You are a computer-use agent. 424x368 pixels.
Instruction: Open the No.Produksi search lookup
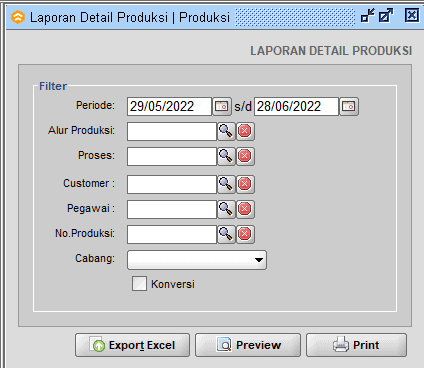(226, 234)
